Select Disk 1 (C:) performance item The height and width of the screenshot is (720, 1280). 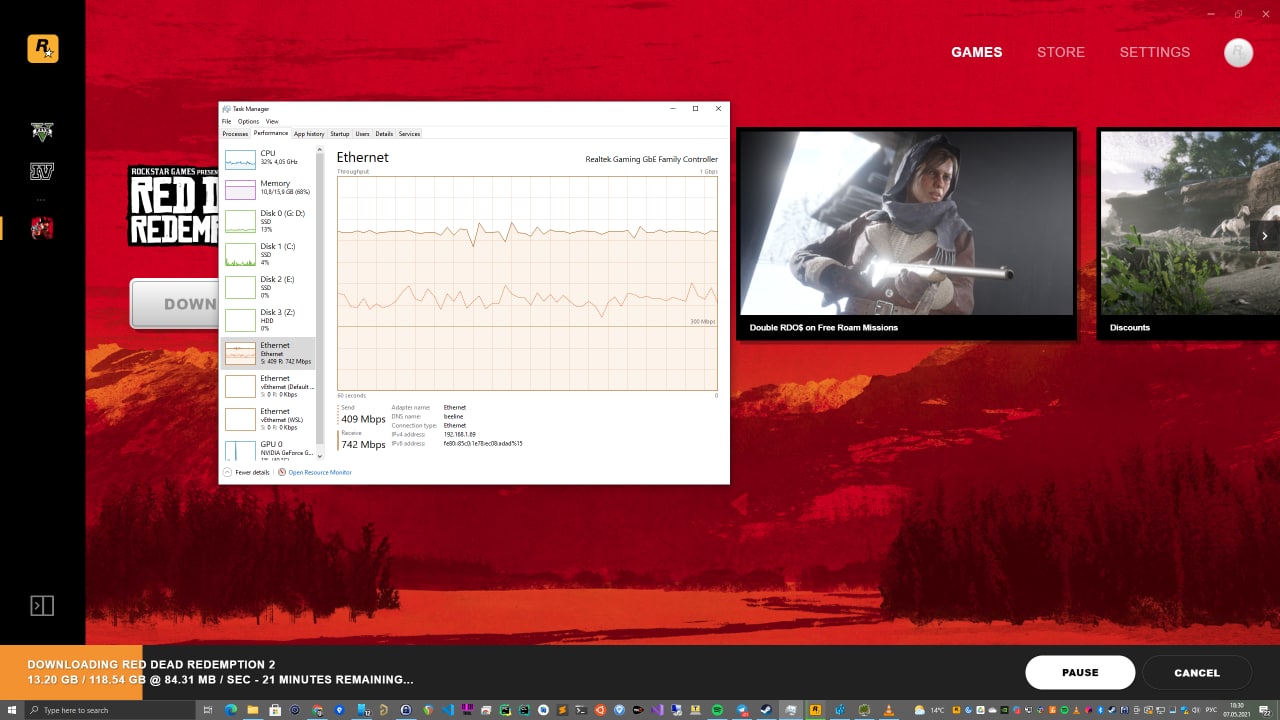(267, 254)
